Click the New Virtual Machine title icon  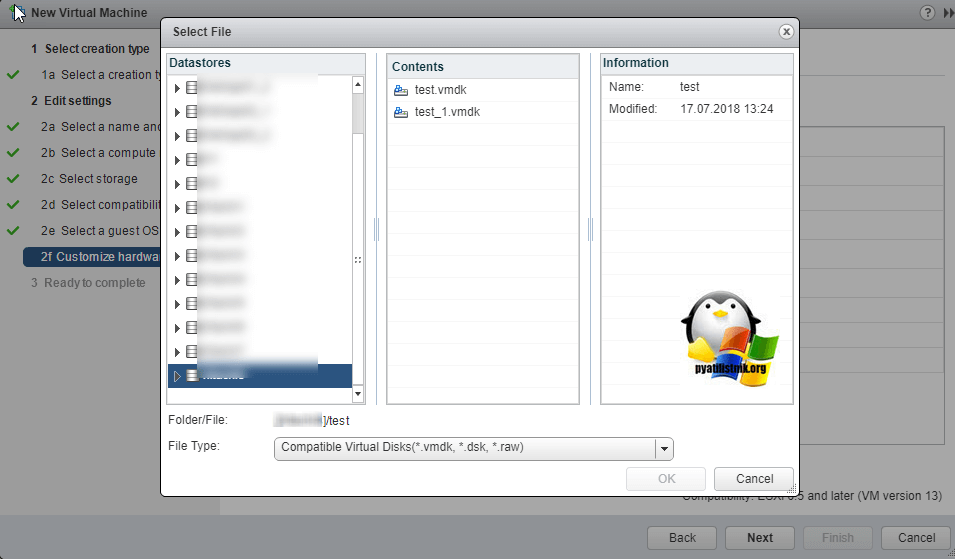pyautogui.click(x=18, y=13)
